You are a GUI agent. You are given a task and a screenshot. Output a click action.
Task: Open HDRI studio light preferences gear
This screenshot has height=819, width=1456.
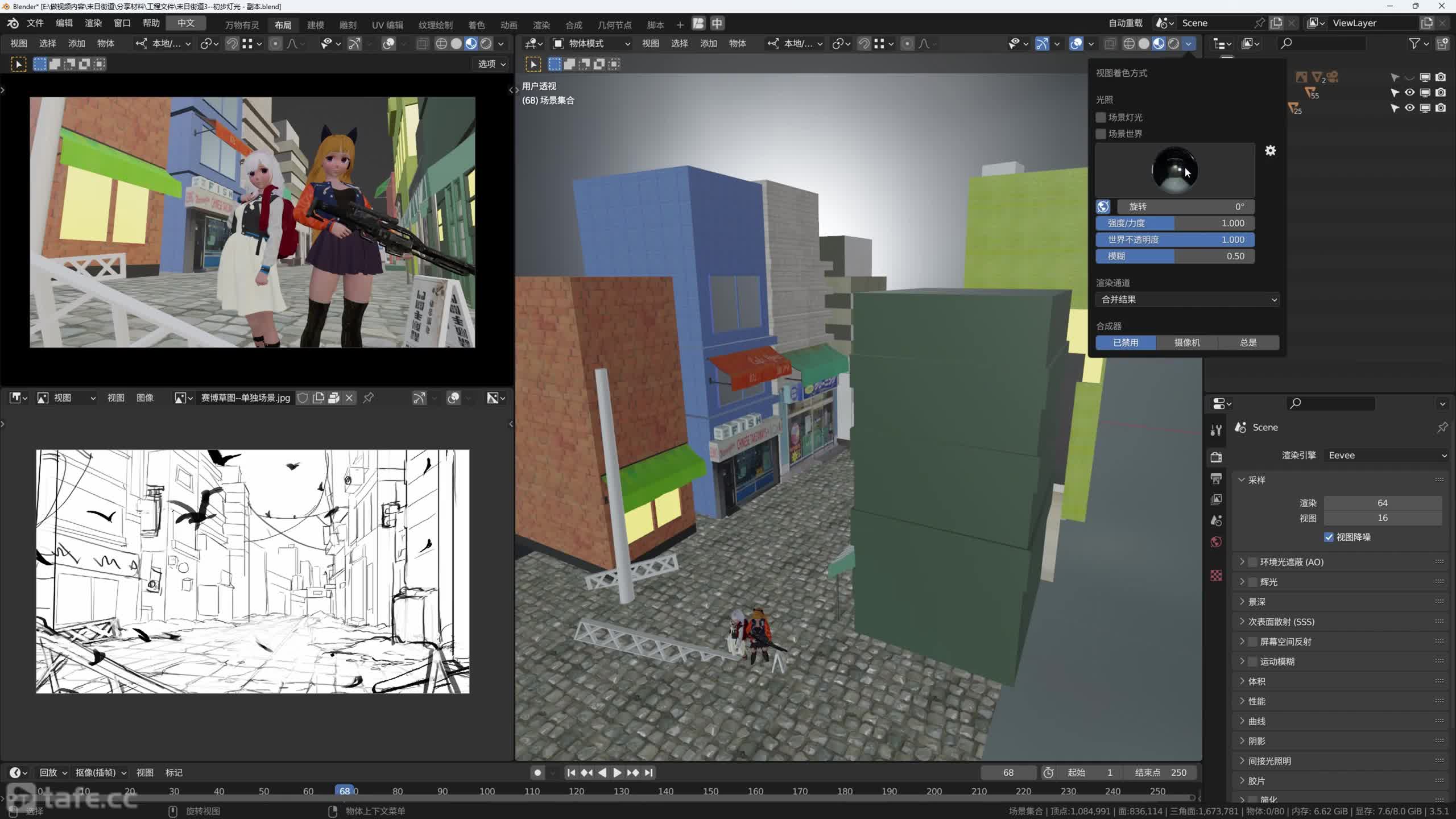(1270, 151)
